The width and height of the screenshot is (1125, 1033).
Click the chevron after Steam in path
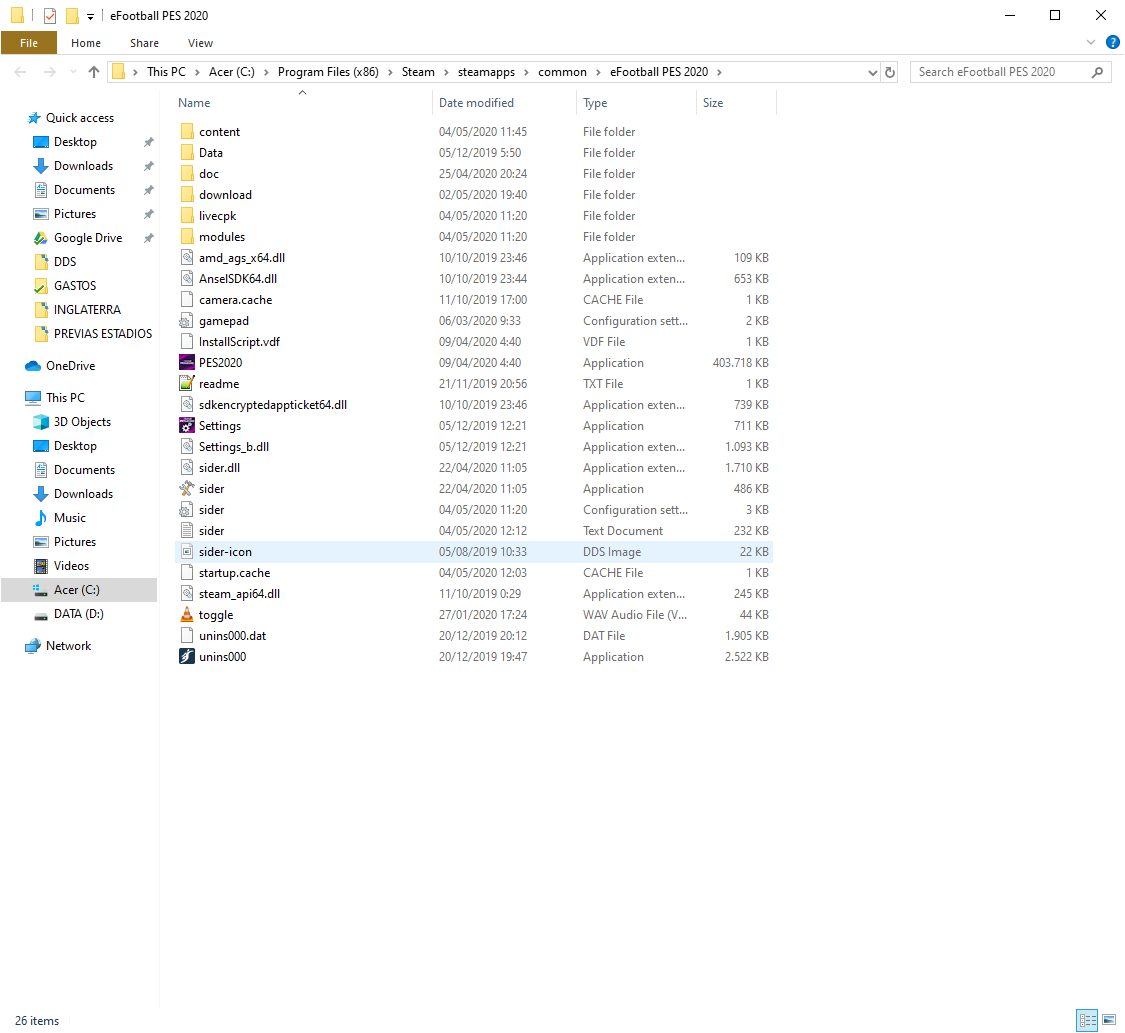point(446,72)
